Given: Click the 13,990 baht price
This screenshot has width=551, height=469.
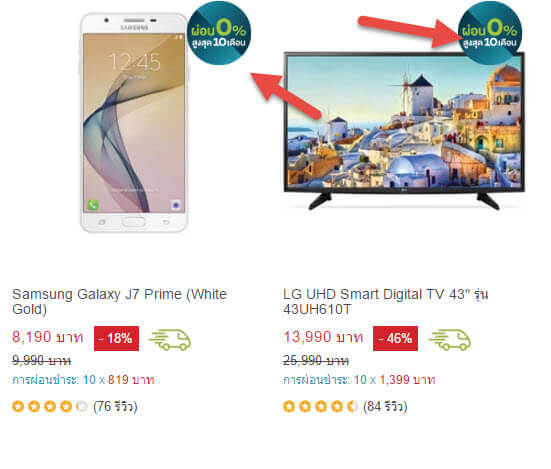Looking at the screenshot, I should (x=323, y=337).
